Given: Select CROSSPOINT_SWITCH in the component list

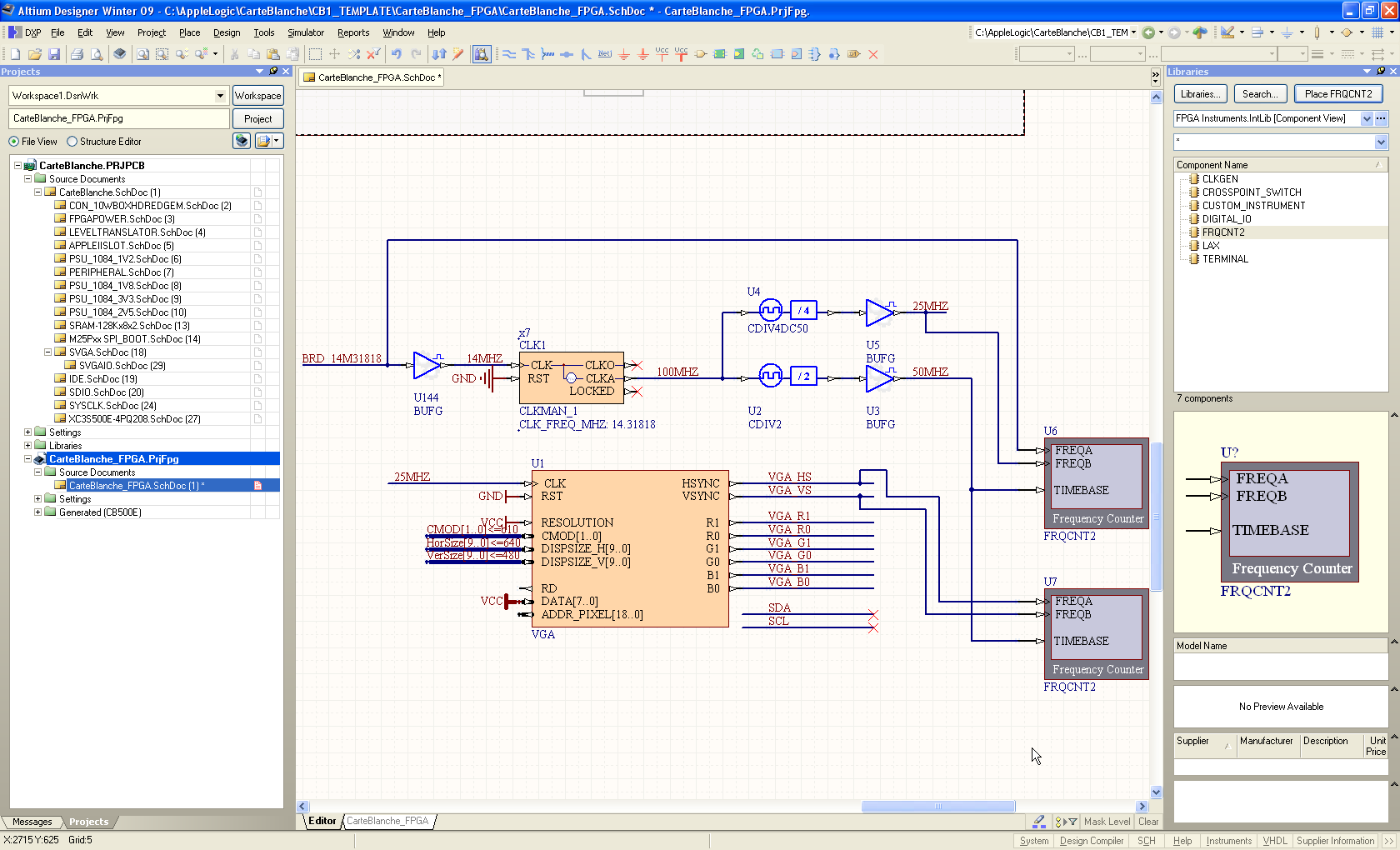Looking at the screenshot, I should click(x=1251, y=192).
